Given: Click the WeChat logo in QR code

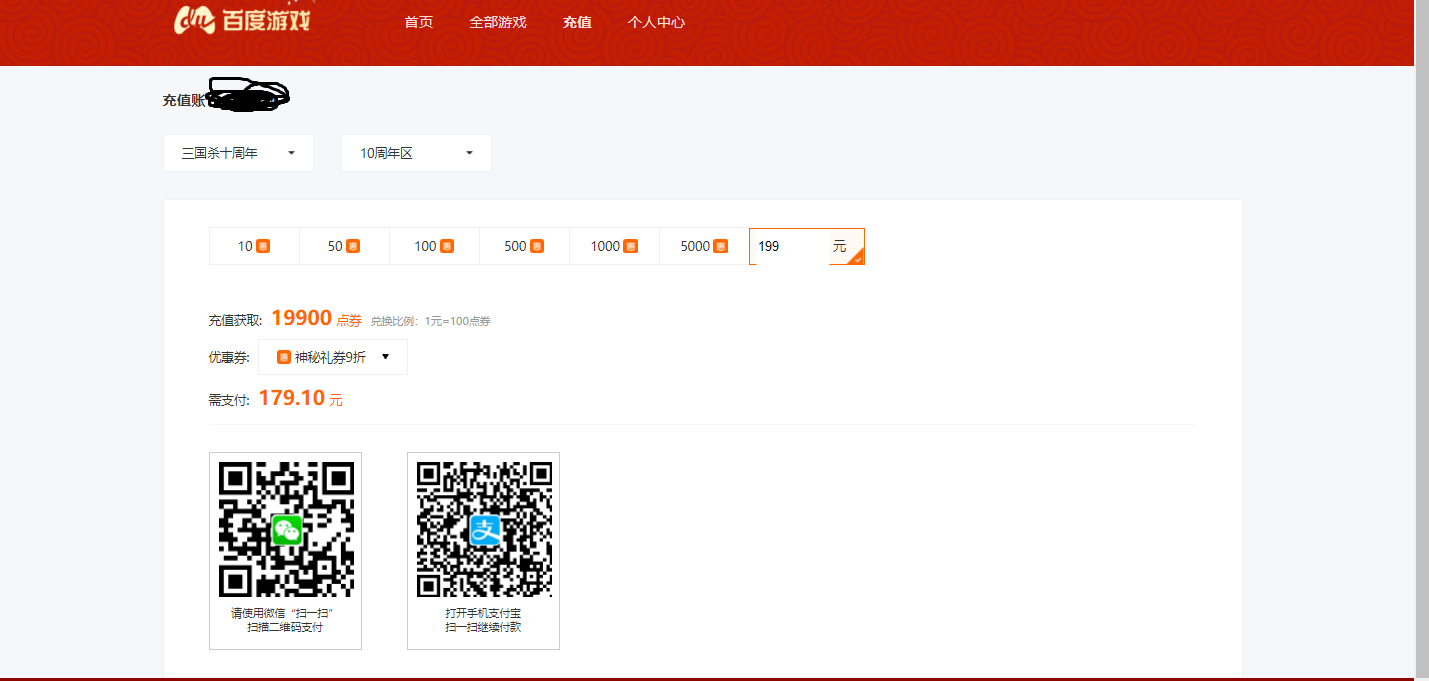Looking at the screenshot, I should click(286, 529).
